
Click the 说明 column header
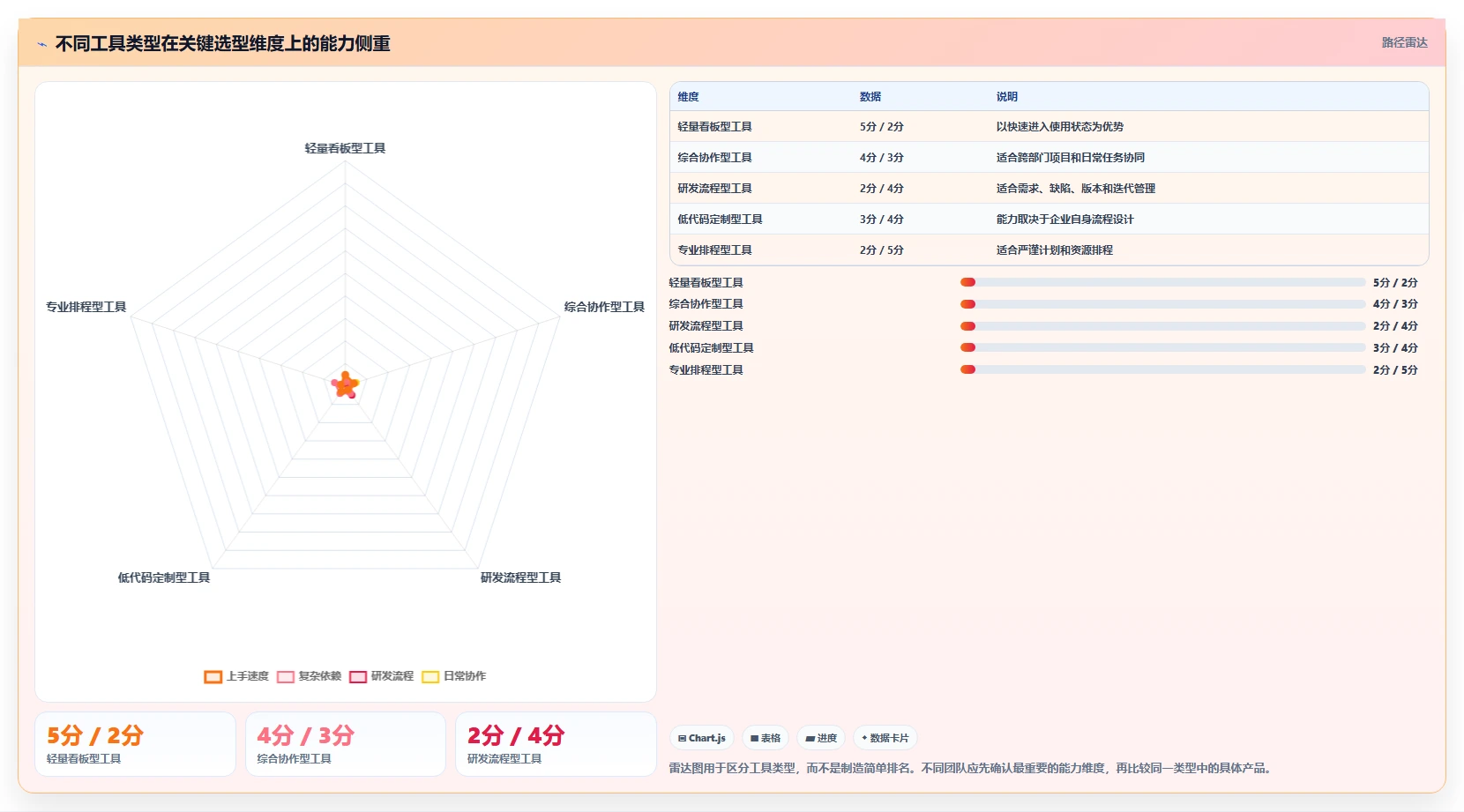click(x=1007, y=97)
